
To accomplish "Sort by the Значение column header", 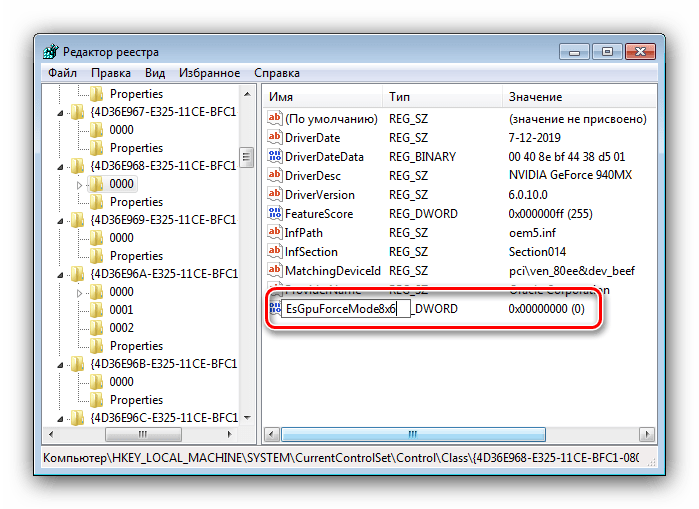I will point(580,97).
